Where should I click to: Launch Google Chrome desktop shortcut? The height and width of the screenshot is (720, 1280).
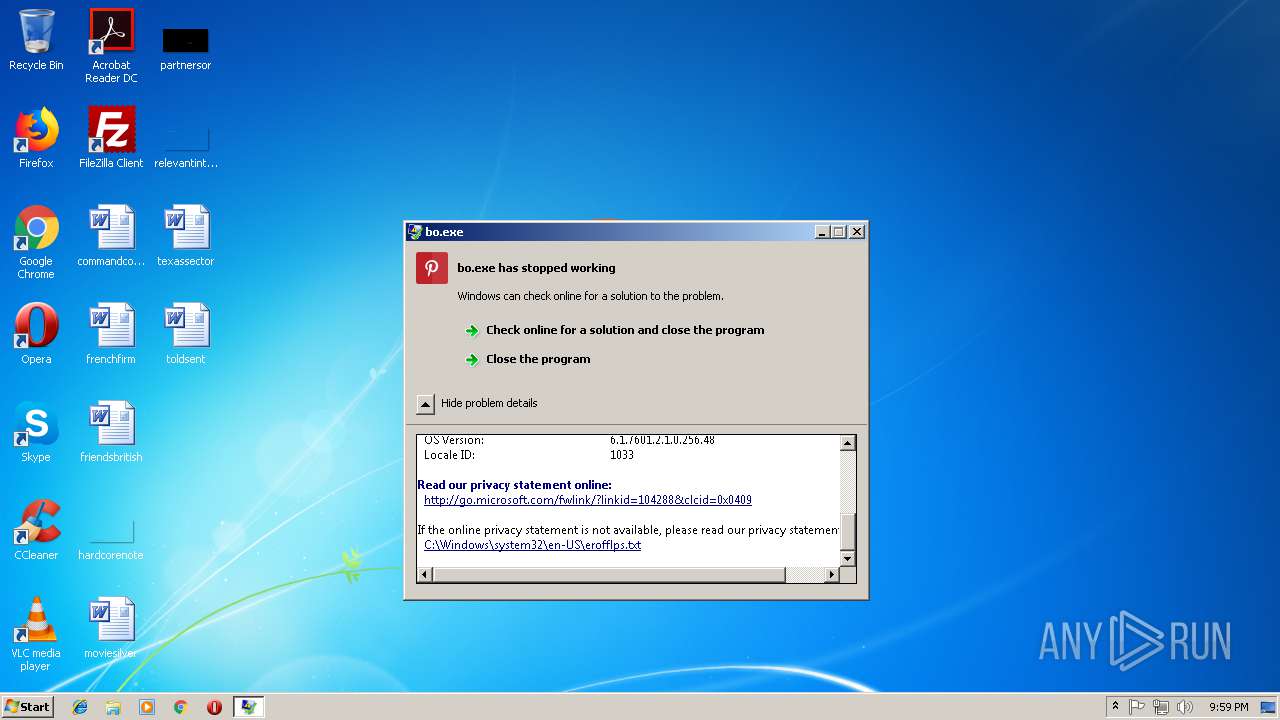point(36,242)
